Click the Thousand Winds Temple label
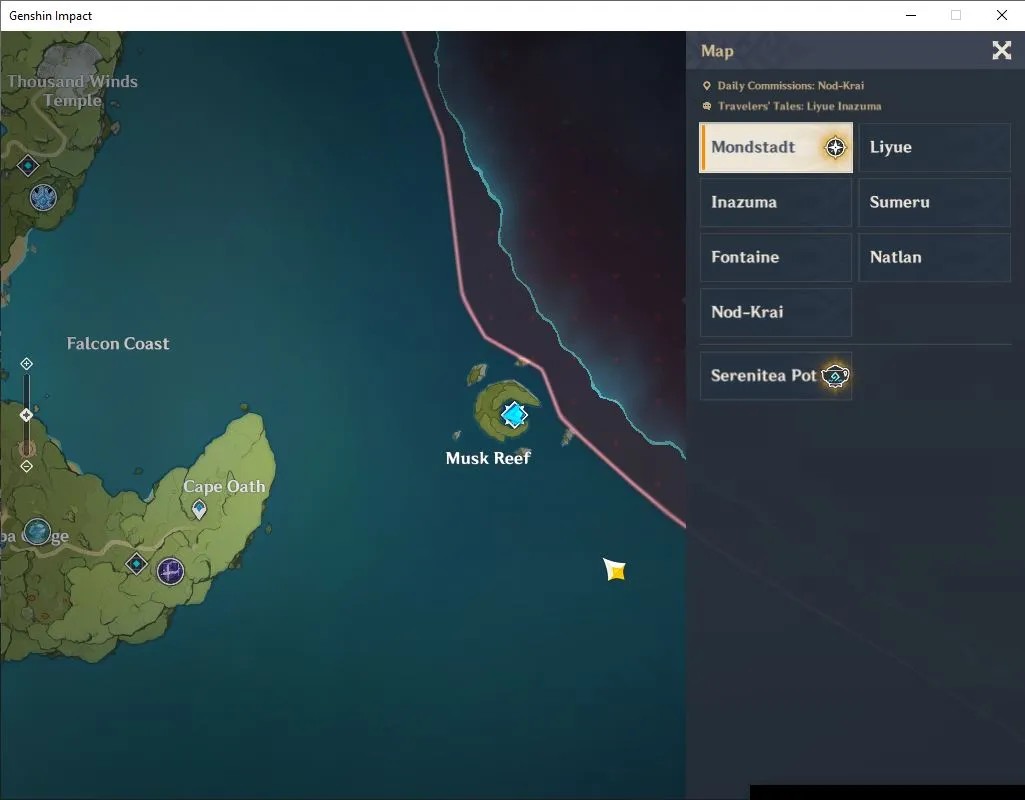 tap(73, 91)
